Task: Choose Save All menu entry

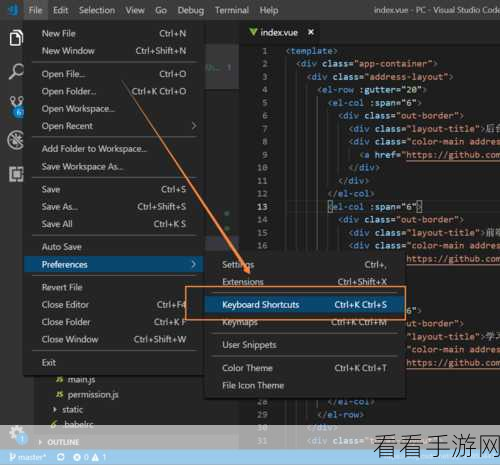Action: point(114,224)
